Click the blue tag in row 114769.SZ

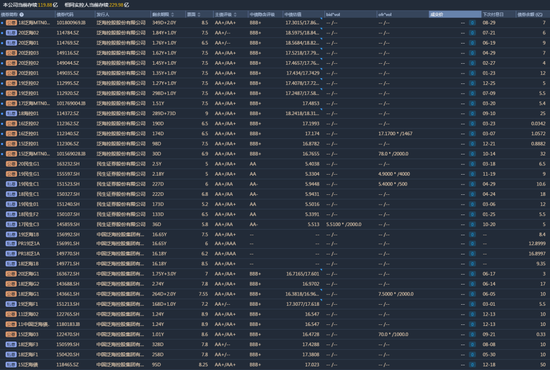11,43
